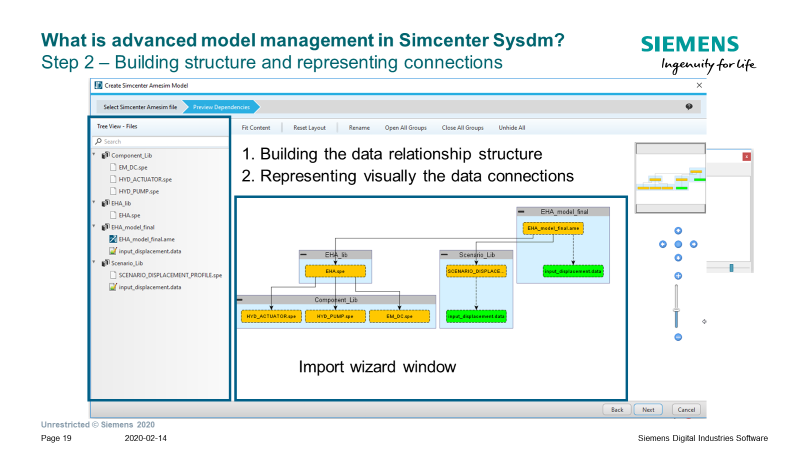Click the Back button

[617, 409]
